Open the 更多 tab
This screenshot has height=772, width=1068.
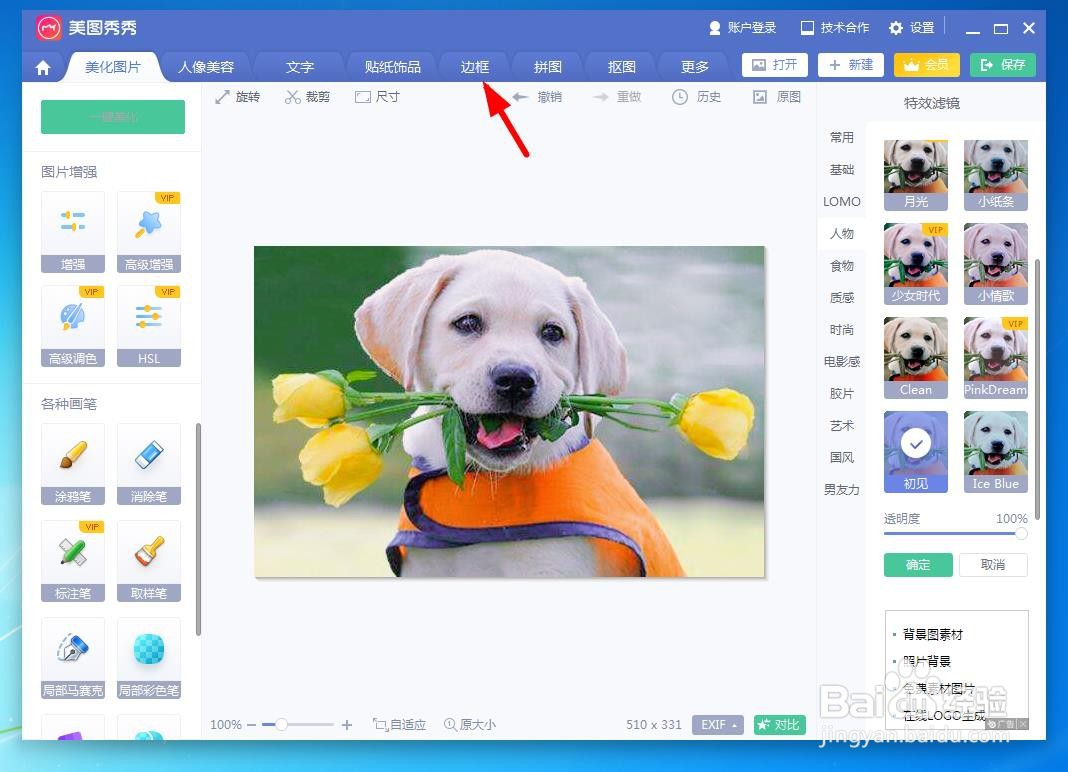pos(695,67)
